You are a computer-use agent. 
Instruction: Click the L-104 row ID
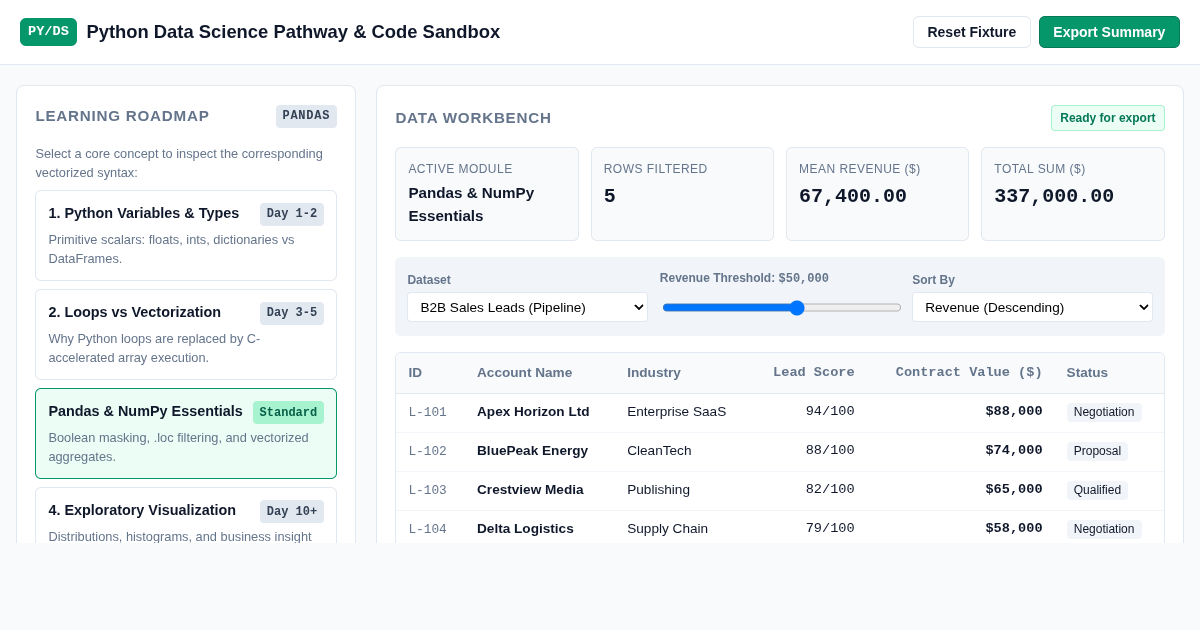pyautogui.click(x=427, y=529)
